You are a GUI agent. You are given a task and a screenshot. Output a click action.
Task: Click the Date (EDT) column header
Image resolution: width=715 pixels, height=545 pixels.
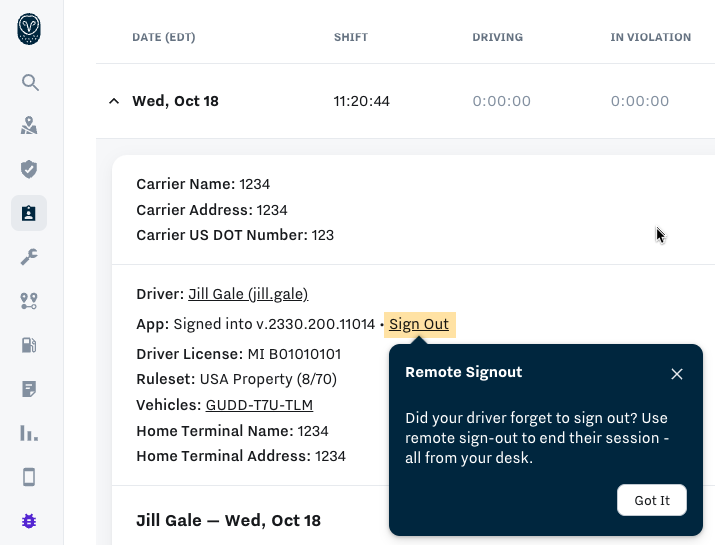click(164, 38)
